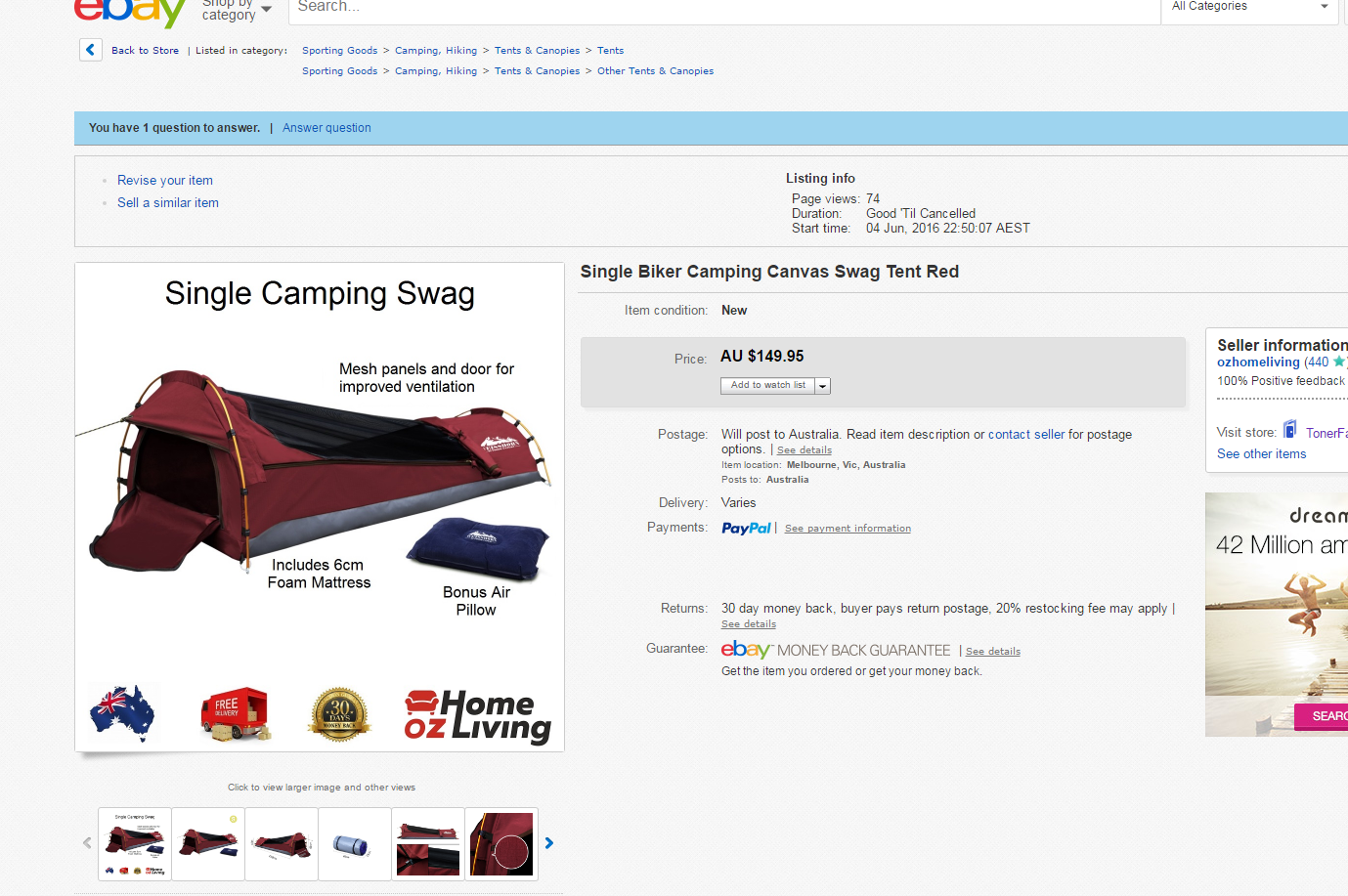
Task: Click the teal feedback star beside seller rating
Action: (1339, 362)
